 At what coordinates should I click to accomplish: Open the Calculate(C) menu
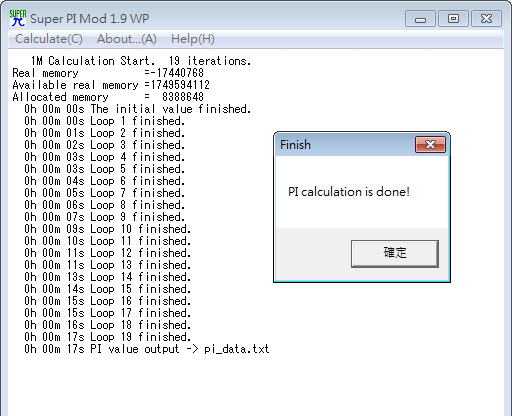[x=49, y=39]
